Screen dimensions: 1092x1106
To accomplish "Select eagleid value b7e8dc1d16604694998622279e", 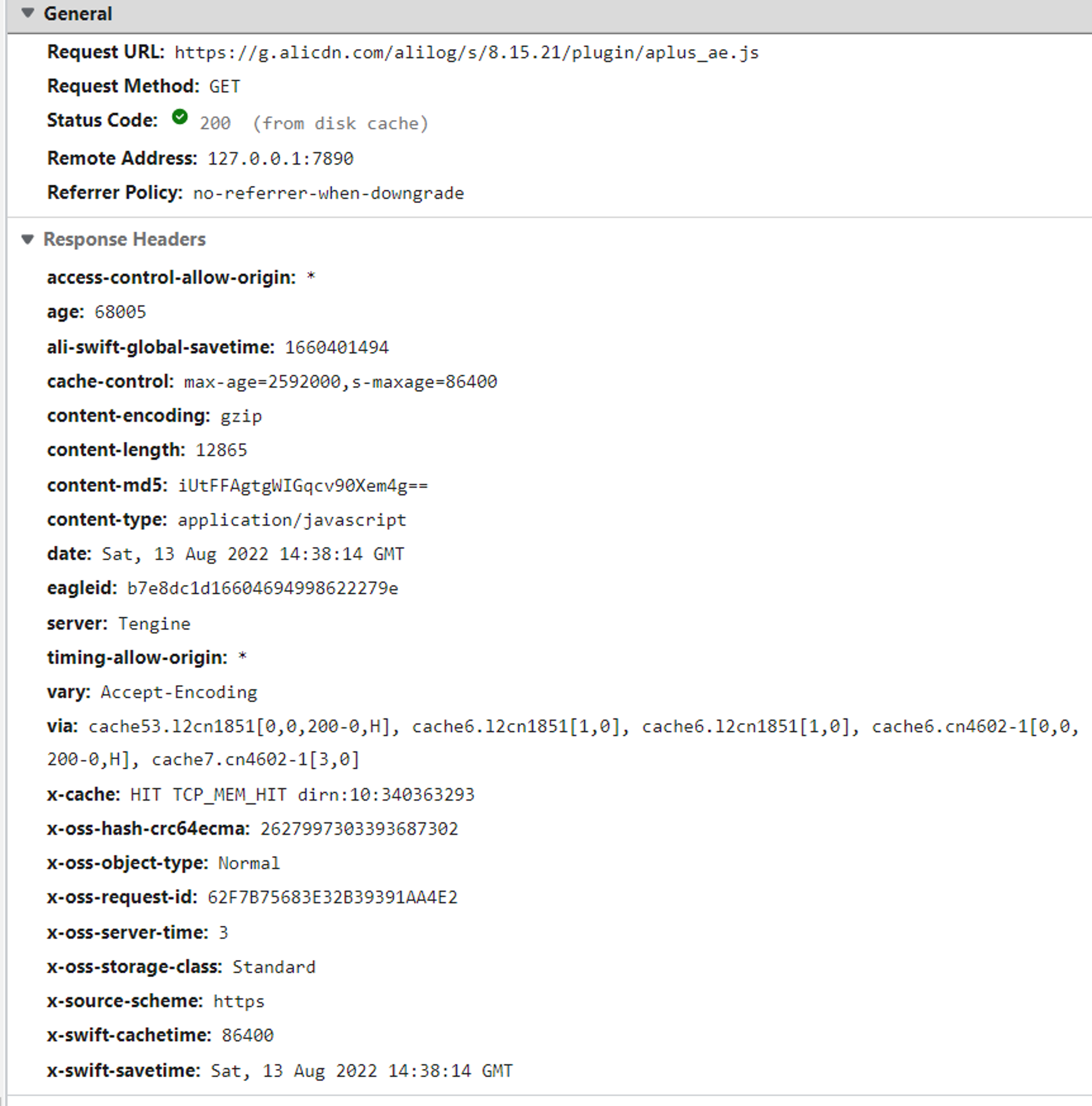I will (263, 588).
